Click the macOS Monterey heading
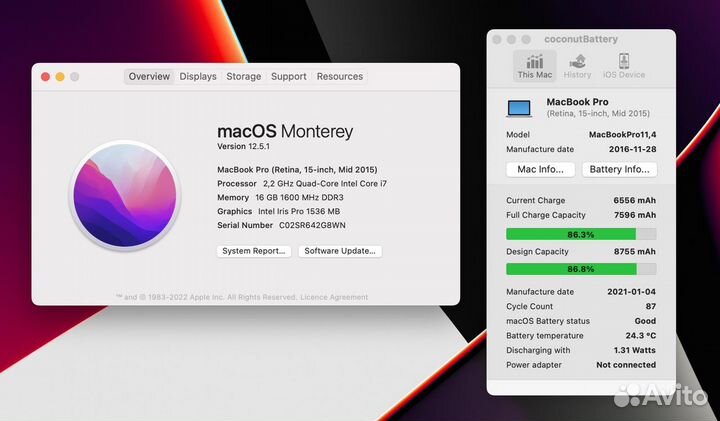 285,132
